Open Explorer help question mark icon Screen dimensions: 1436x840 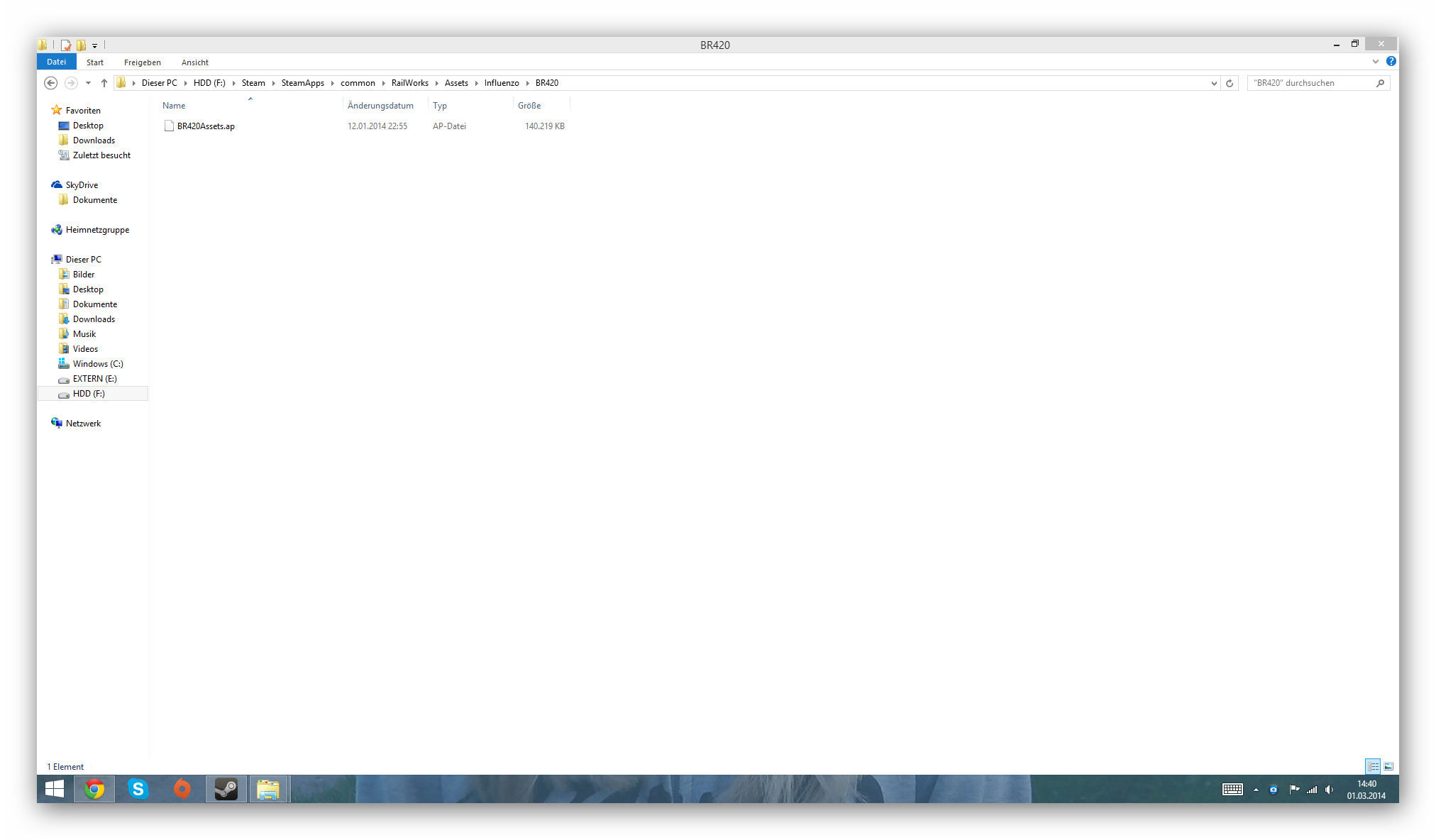(x=1391, y=62)
